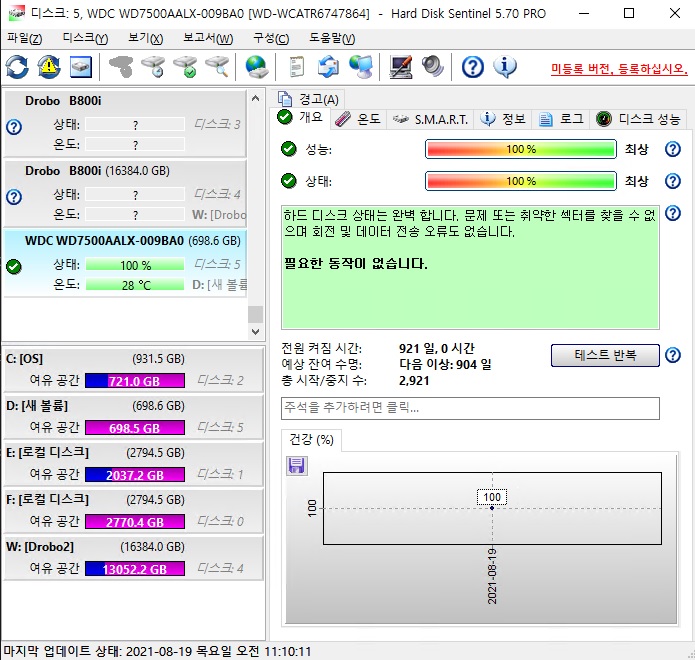This screenshot has width=695, height=660.
Task: Click the status bar 마지막 업데이트 상태 text
Action: [x=157, y=652]
